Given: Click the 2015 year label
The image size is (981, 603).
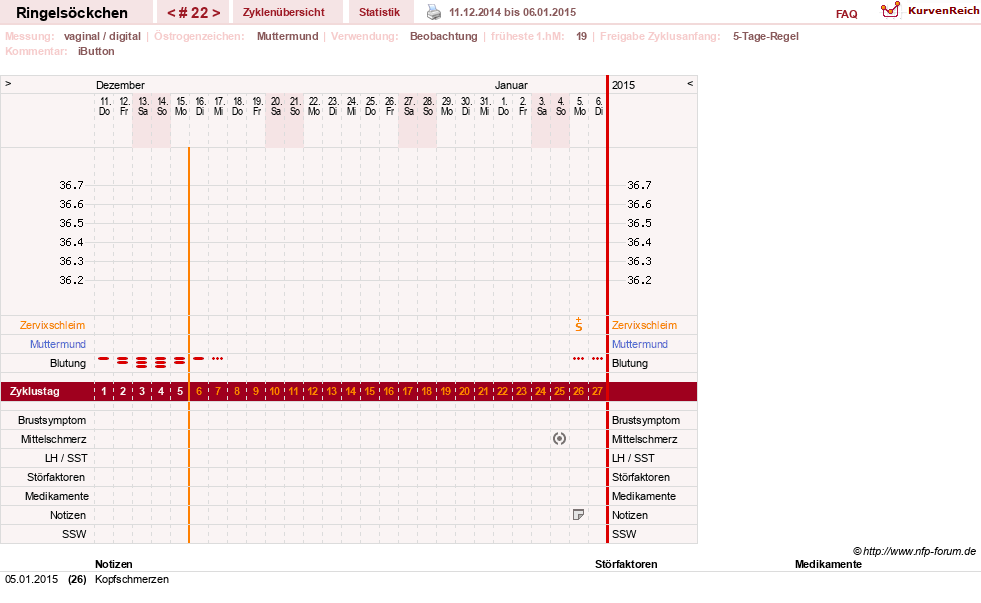Looking at the screenshot, I should point(623,85).
